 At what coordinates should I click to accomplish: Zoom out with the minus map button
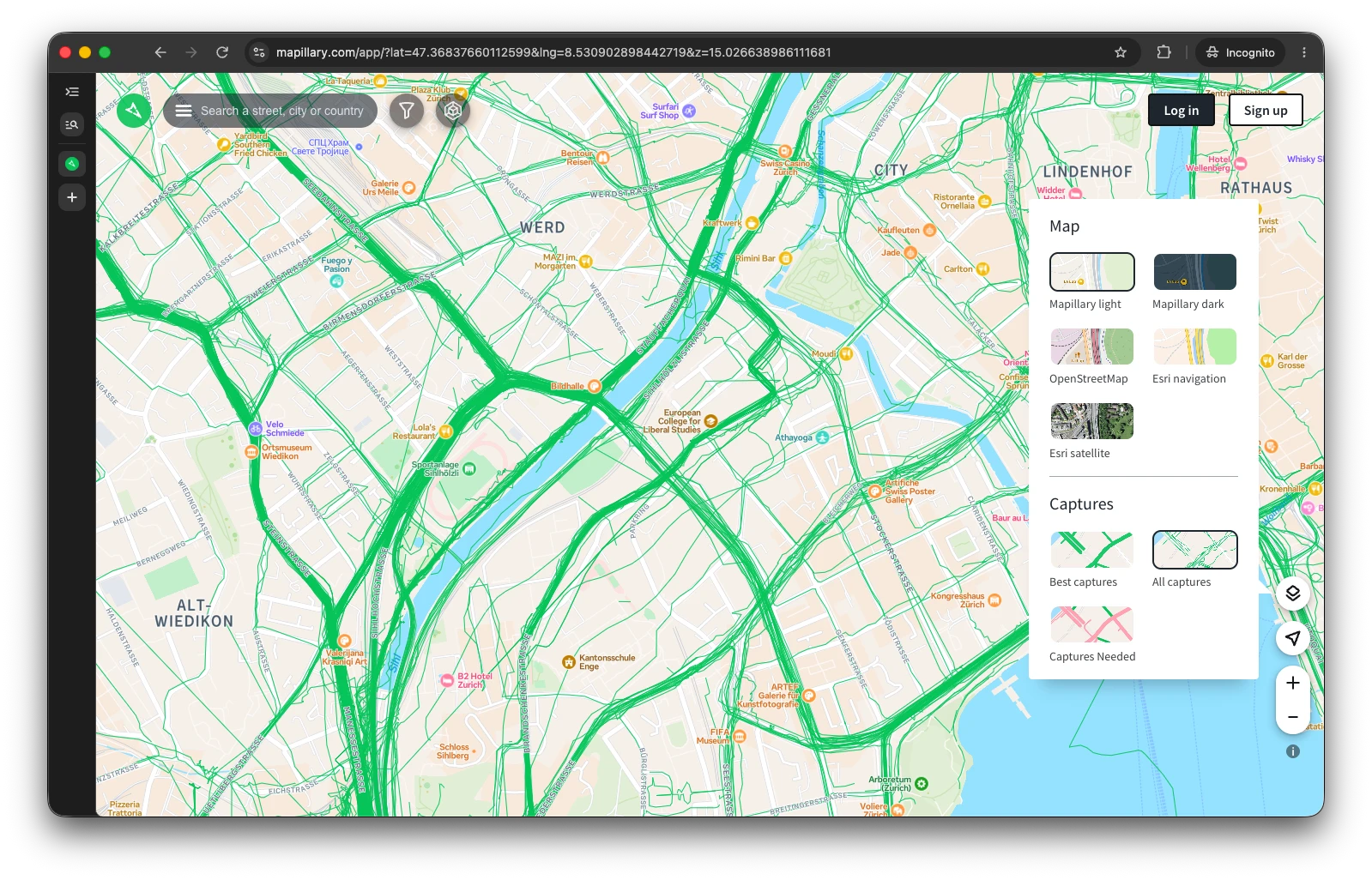(1293, 717)
